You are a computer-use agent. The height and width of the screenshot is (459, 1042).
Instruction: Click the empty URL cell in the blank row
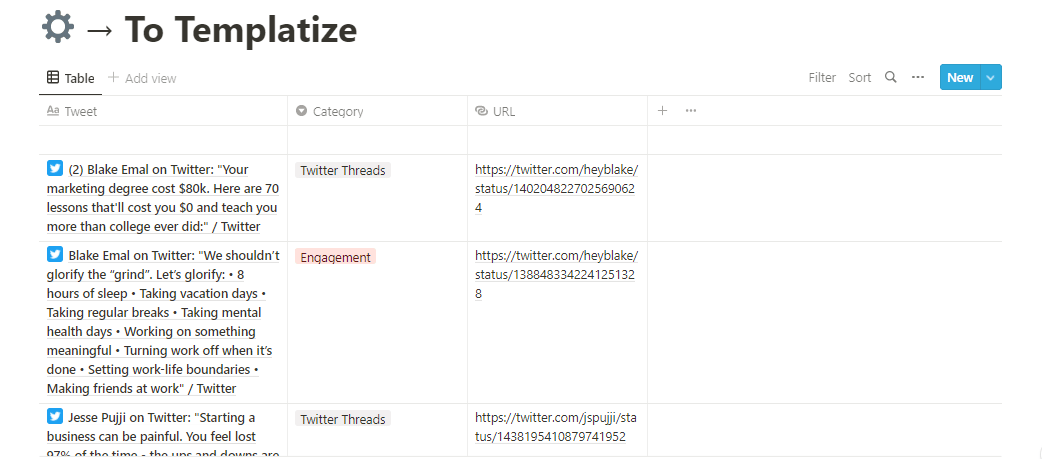coord(558,140)
